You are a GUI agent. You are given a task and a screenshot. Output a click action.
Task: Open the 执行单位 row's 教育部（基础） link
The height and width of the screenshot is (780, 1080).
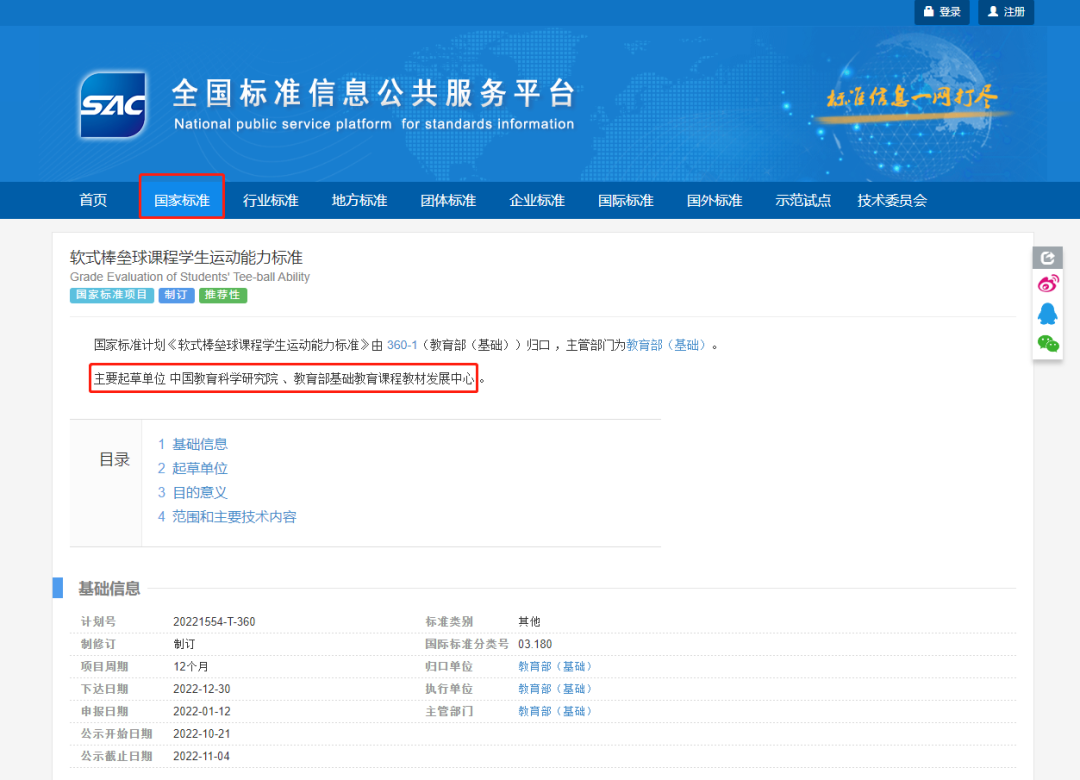[x=555, y=689]
